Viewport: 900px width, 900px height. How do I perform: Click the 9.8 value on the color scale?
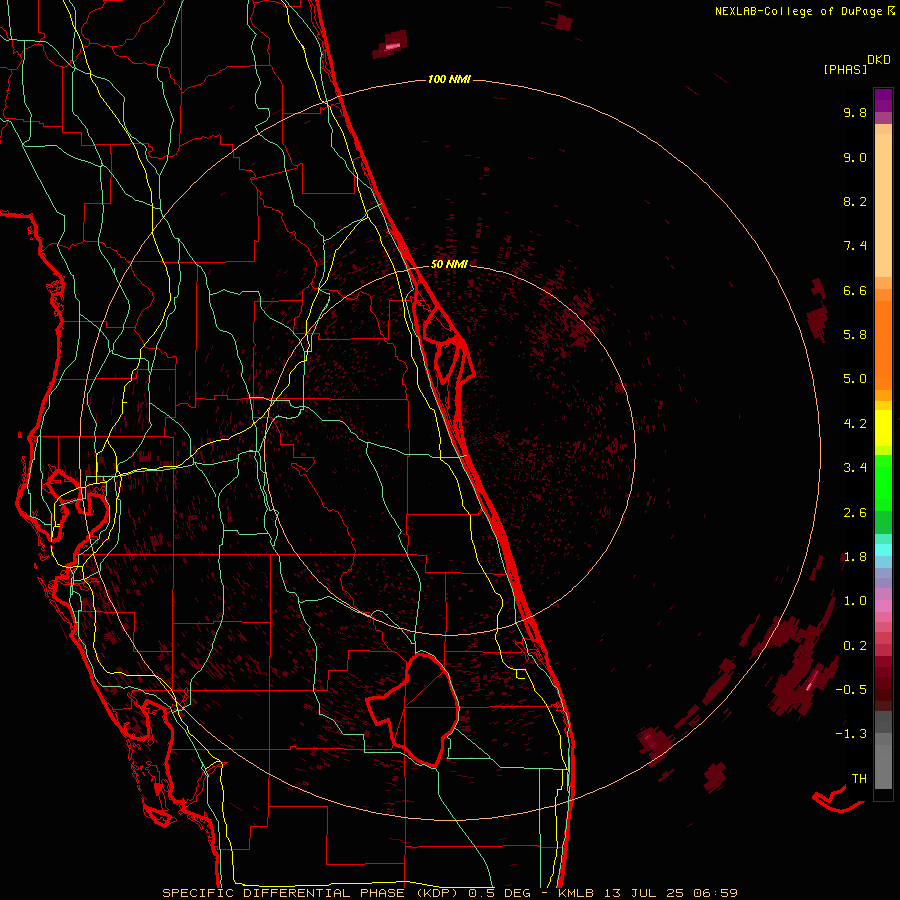[855, 112]
